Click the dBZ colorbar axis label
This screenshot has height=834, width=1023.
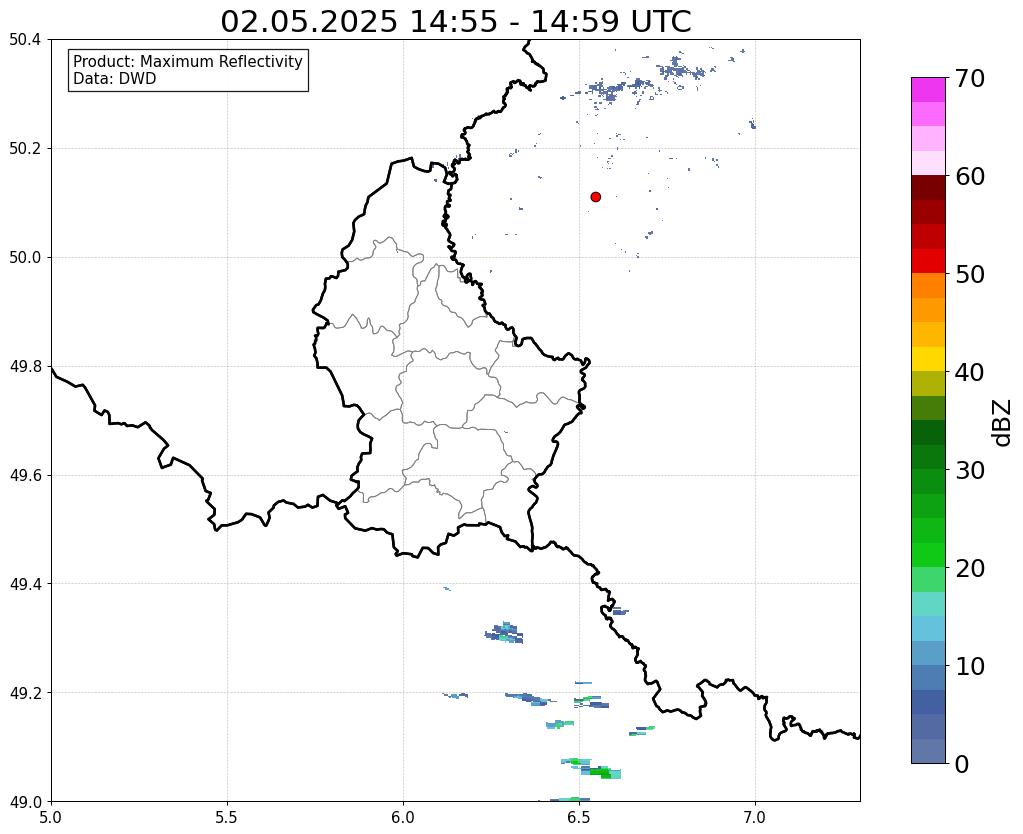click(1003, 422)
